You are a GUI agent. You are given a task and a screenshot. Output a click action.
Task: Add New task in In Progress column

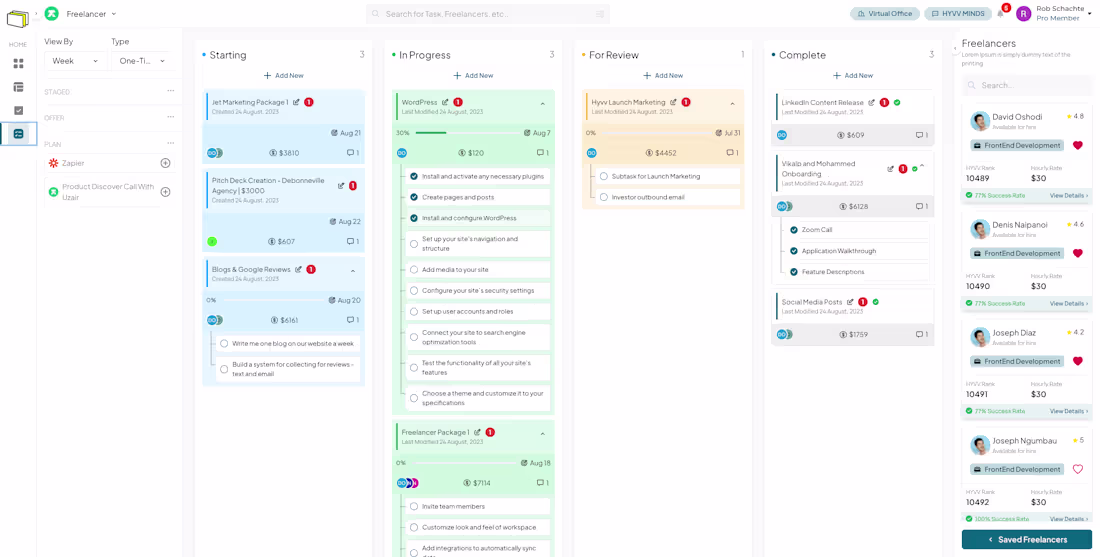click(x=474, y=75)
